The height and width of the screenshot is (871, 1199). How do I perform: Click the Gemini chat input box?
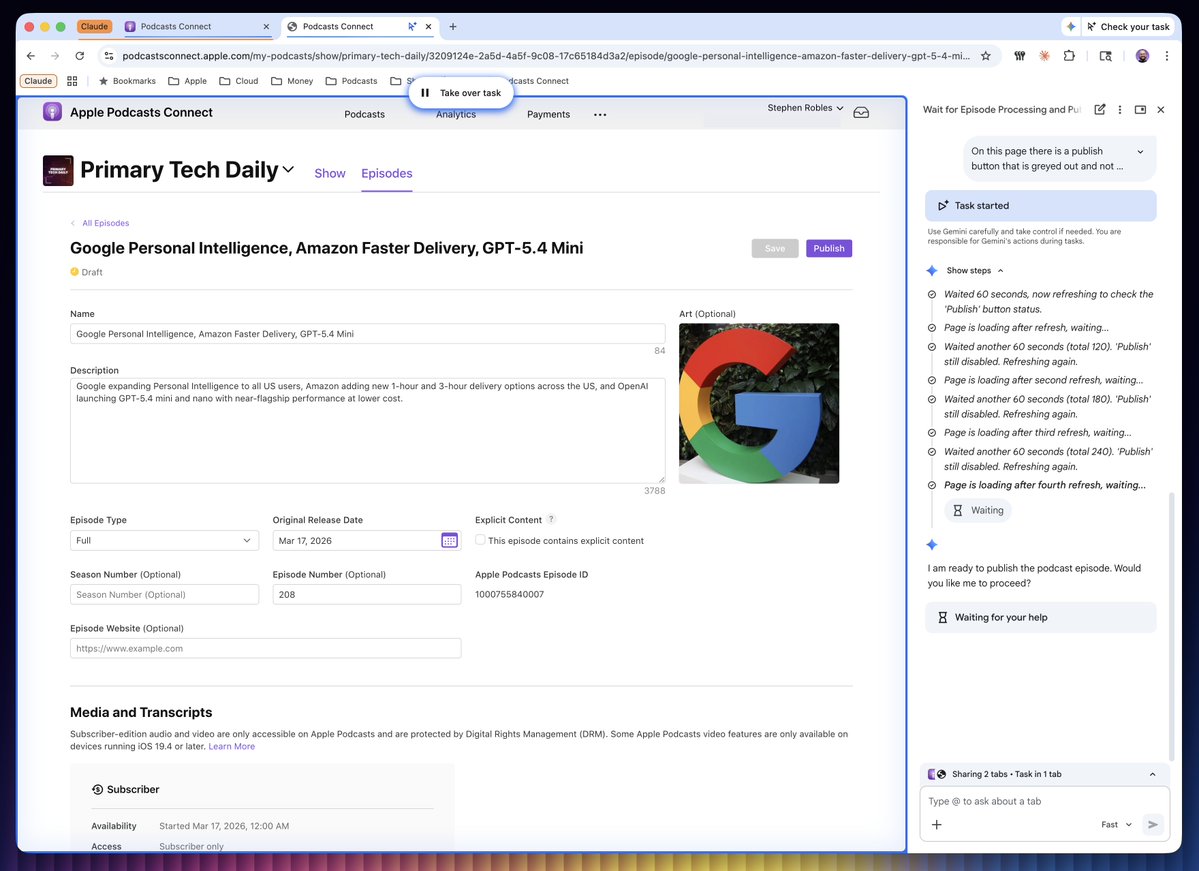coord(1045,801)
